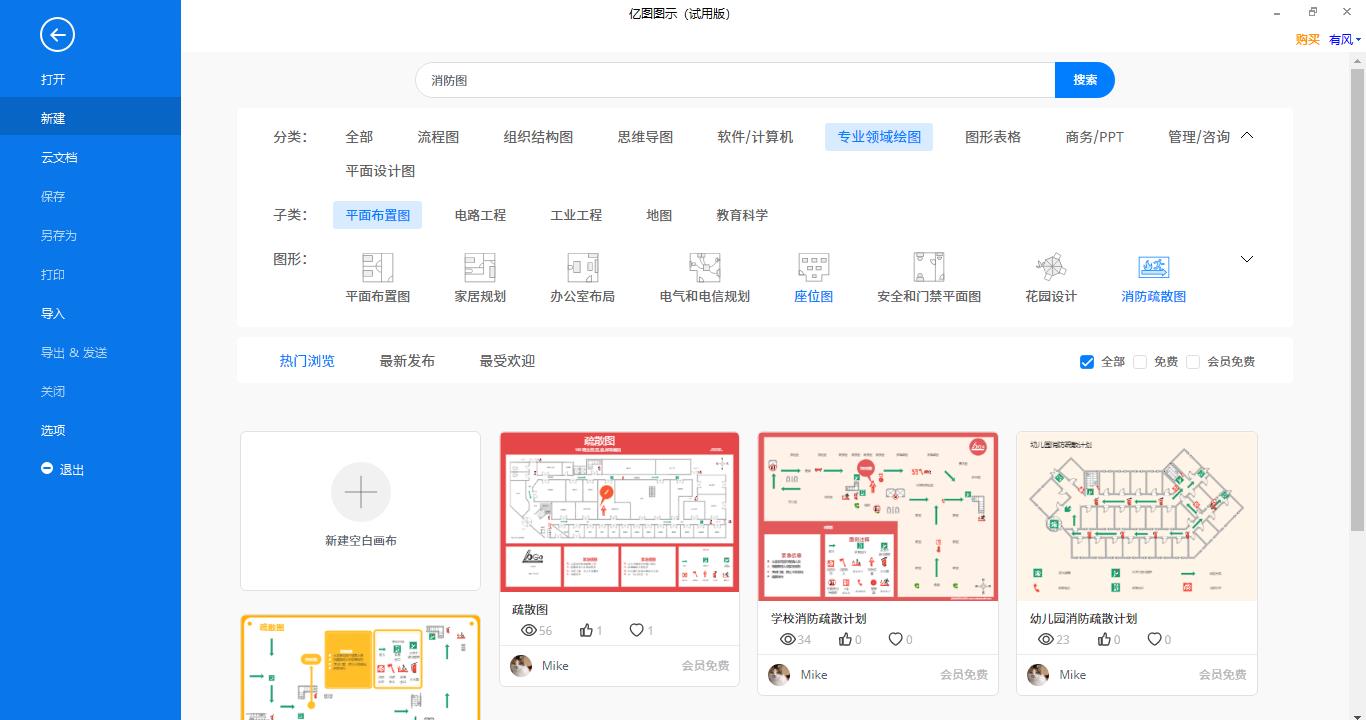Select the 平面设计图 category
The image size is (1366, 720).
click(380, 171)
